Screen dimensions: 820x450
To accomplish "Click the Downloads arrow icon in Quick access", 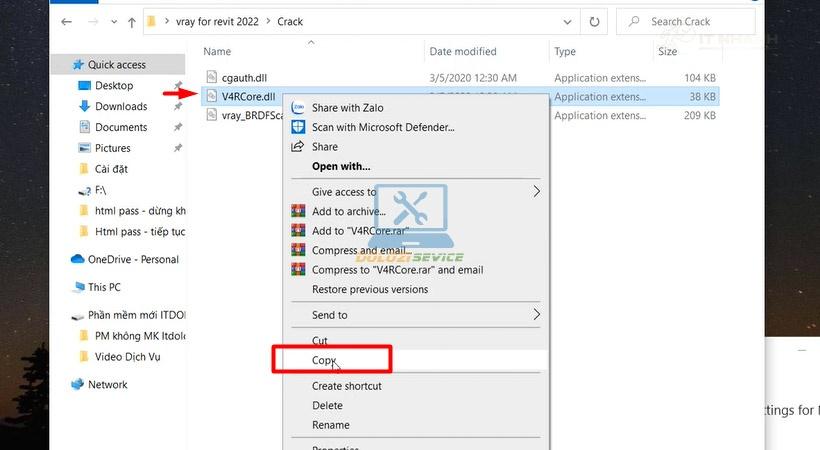I will pyautogui.click(x=84, y=106).
